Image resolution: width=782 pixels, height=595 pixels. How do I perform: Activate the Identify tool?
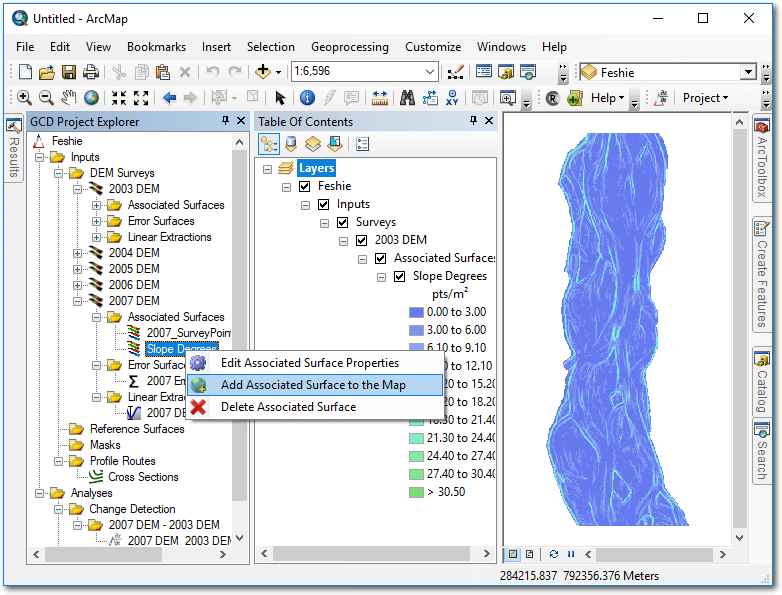pos(307,98)
